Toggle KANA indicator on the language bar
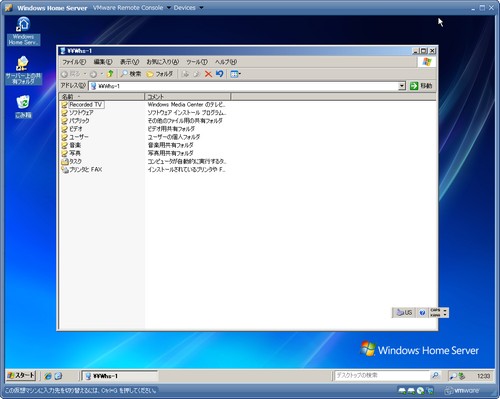Screen dimensions: 500x399 [x=435, y=315]
